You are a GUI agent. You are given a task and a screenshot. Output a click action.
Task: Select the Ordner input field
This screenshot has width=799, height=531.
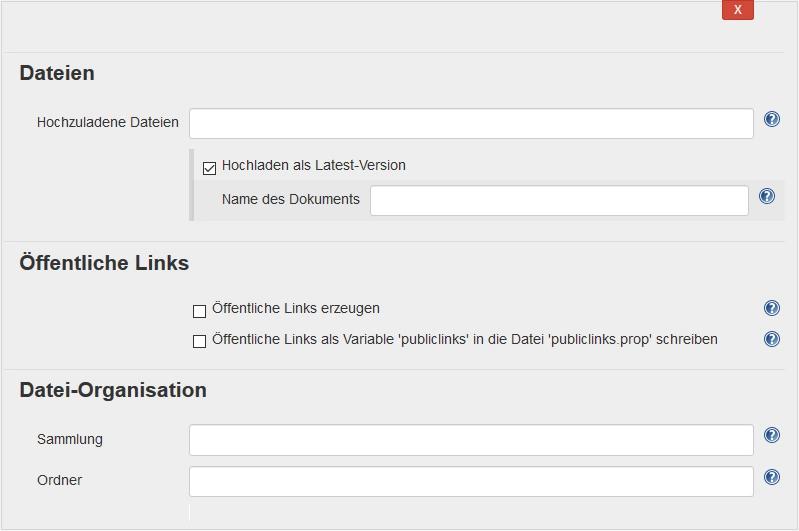pyautogui.click(x=471, y=481)
